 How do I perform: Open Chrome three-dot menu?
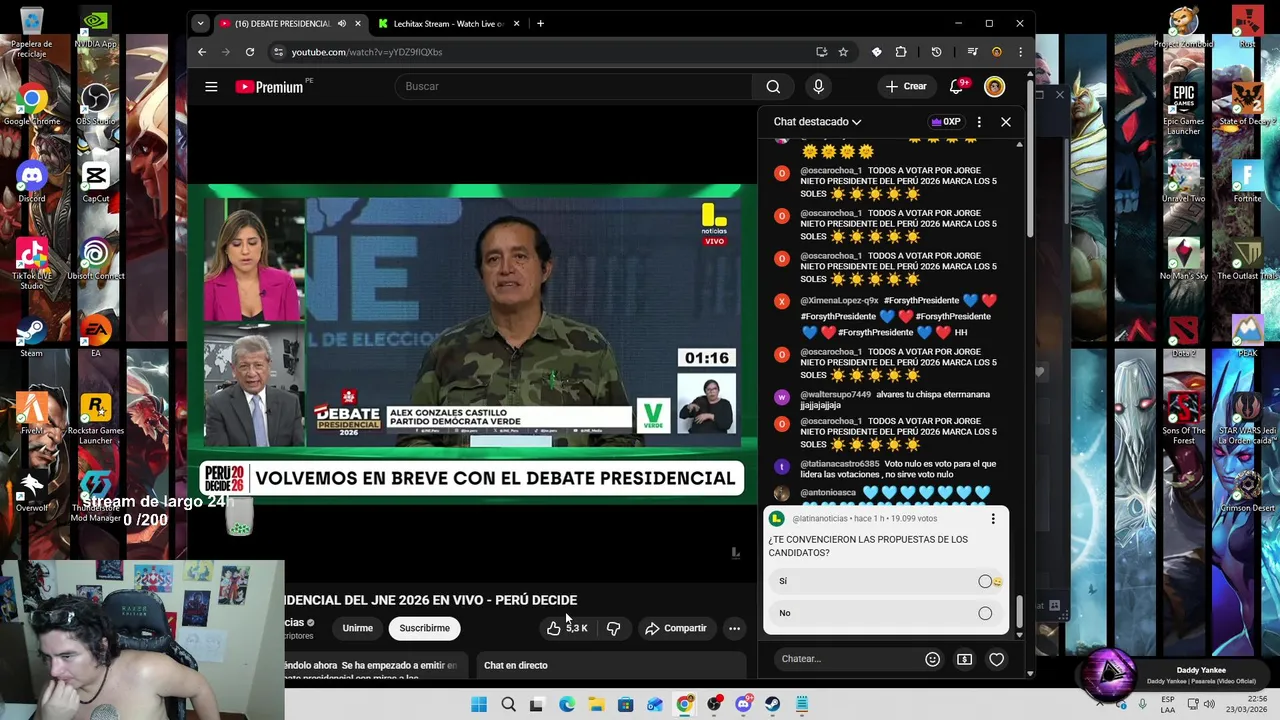pyautogui.click(x=1020, y=52)
